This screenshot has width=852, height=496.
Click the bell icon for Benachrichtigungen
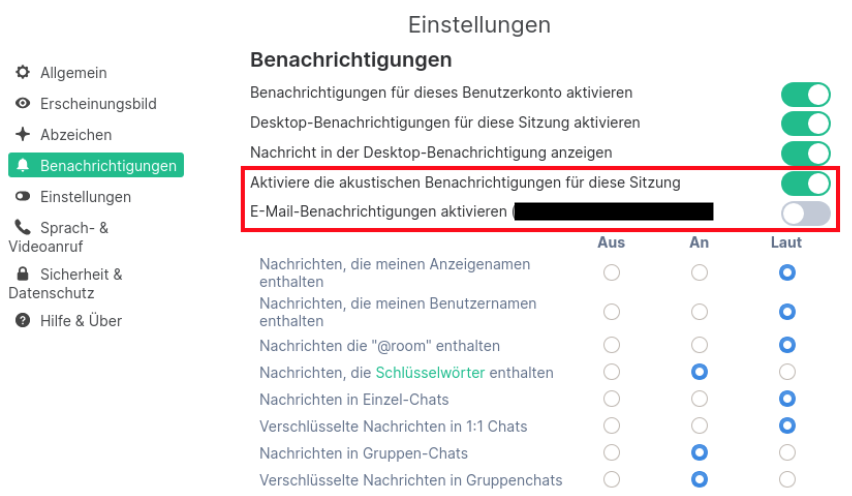23,166
